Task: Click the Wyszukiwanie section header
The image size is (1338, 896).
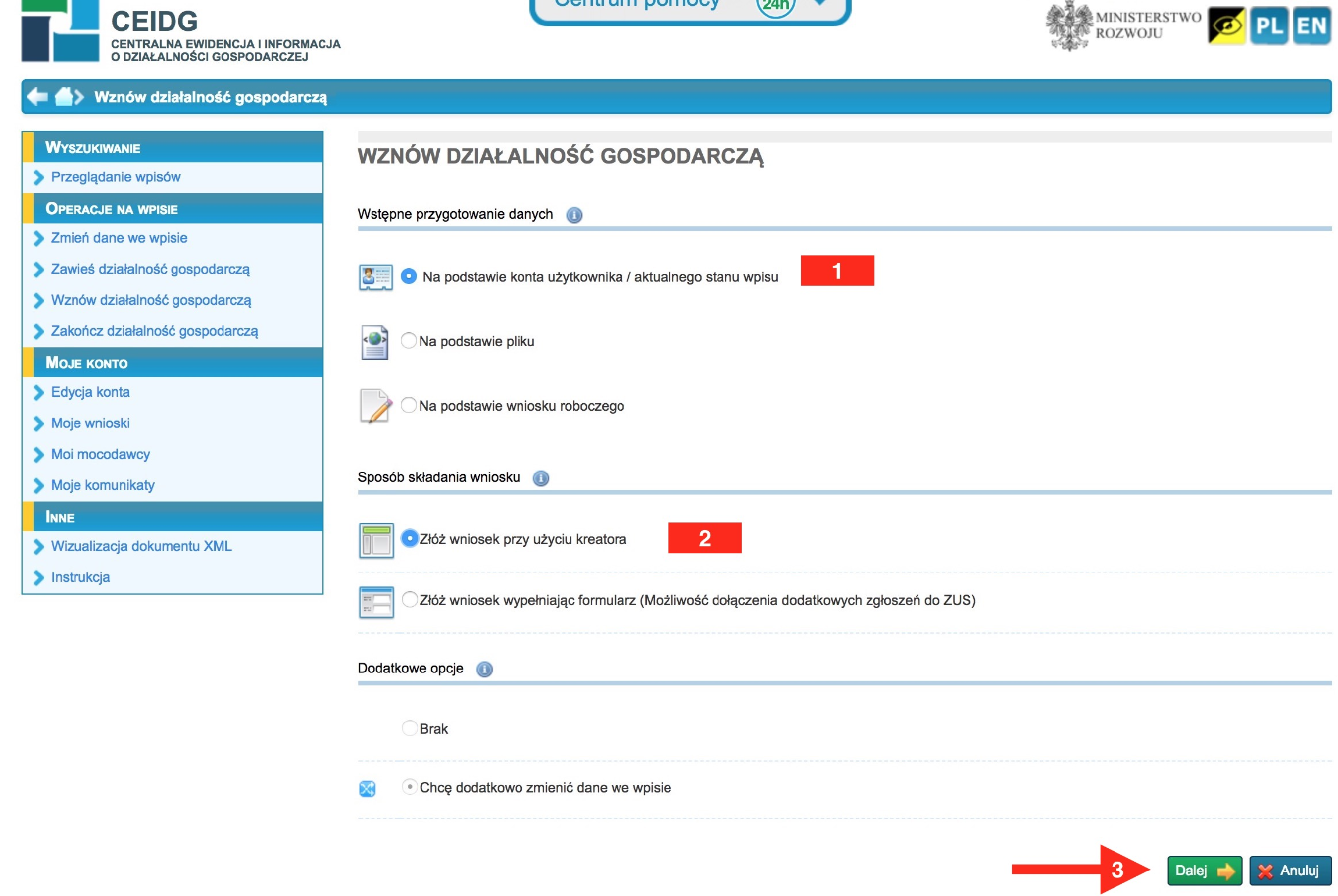Action: coord(173,147)
